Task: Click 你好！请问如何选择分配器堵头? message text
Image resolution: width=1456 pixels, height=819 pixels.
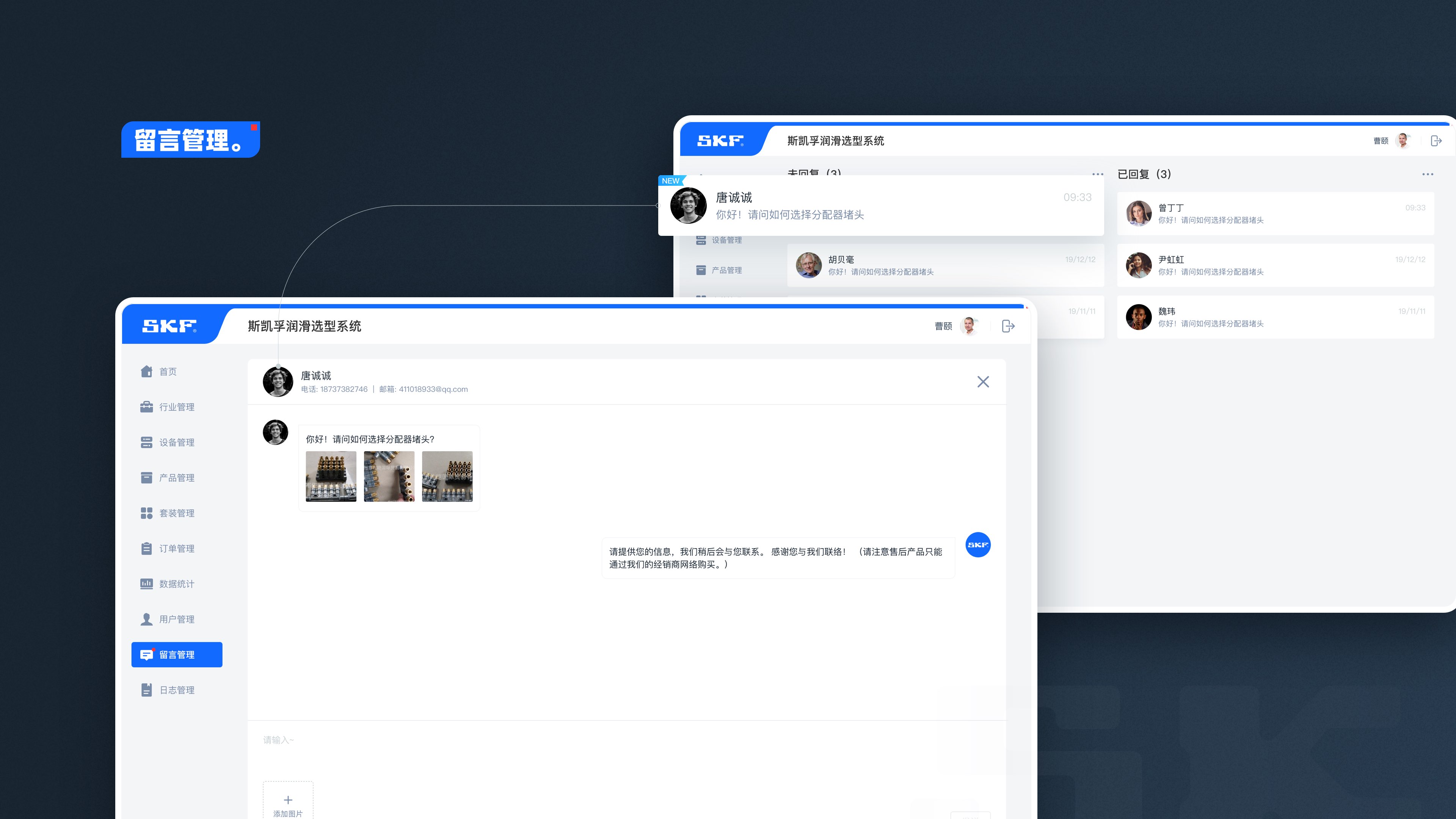Action: (x=370, y=439)
